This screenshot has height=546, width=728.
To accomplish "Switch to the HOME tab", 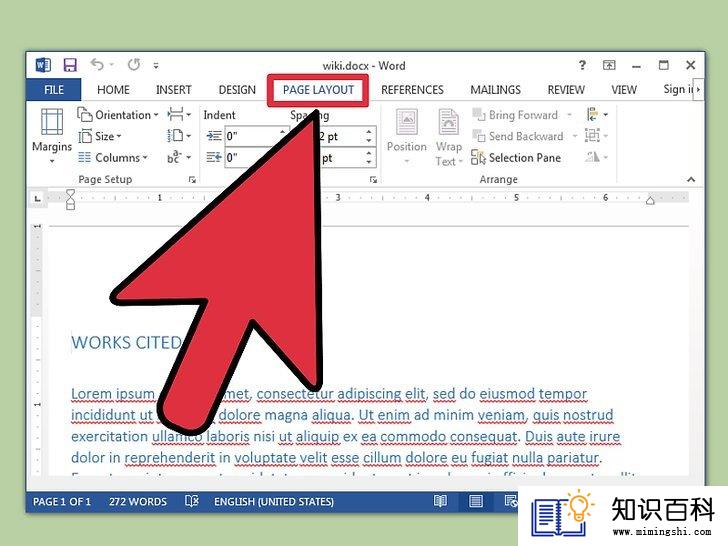I will 113,90.
